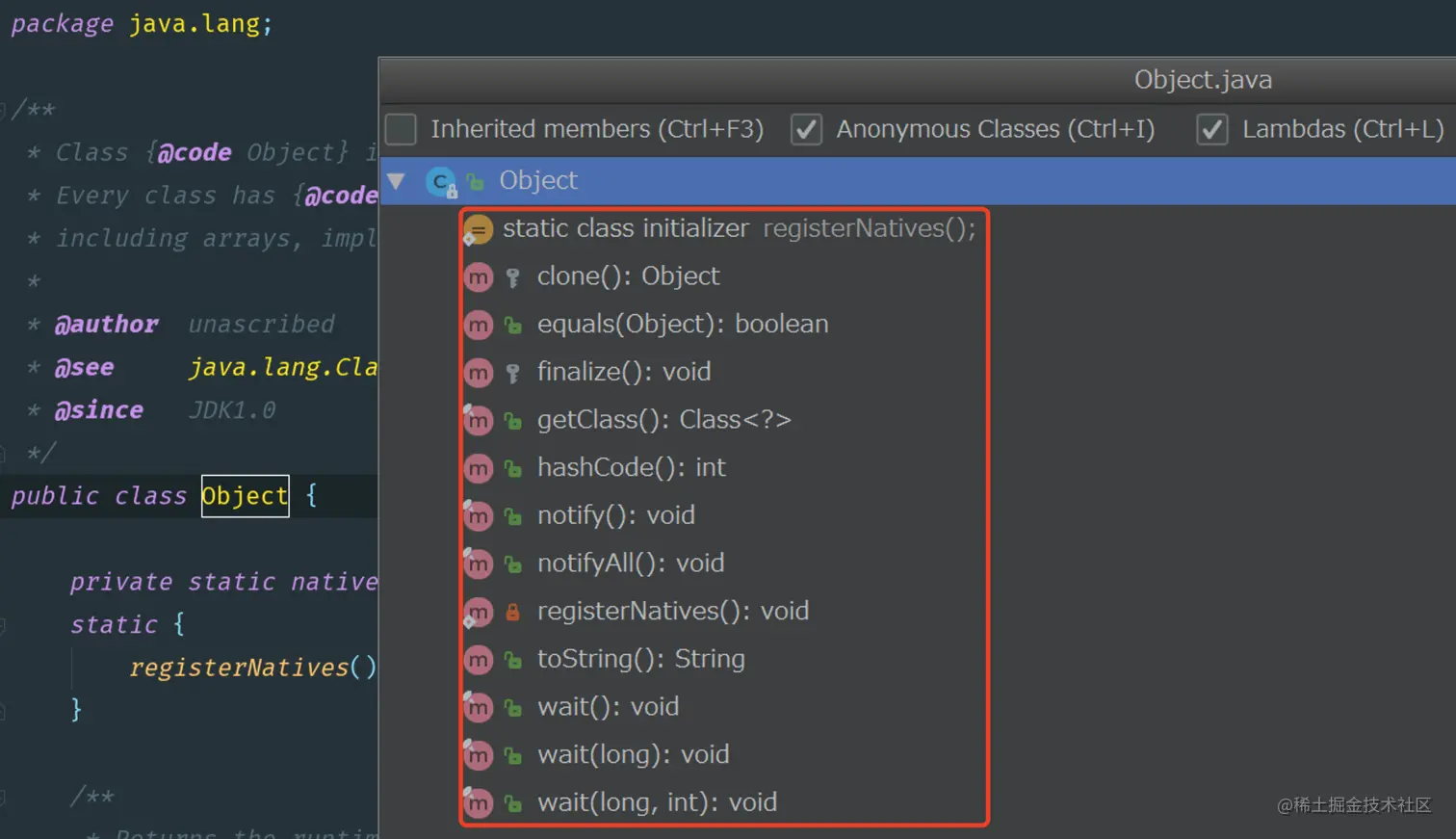Enable the Inherited members checkbox

click(x=401, y=129)
